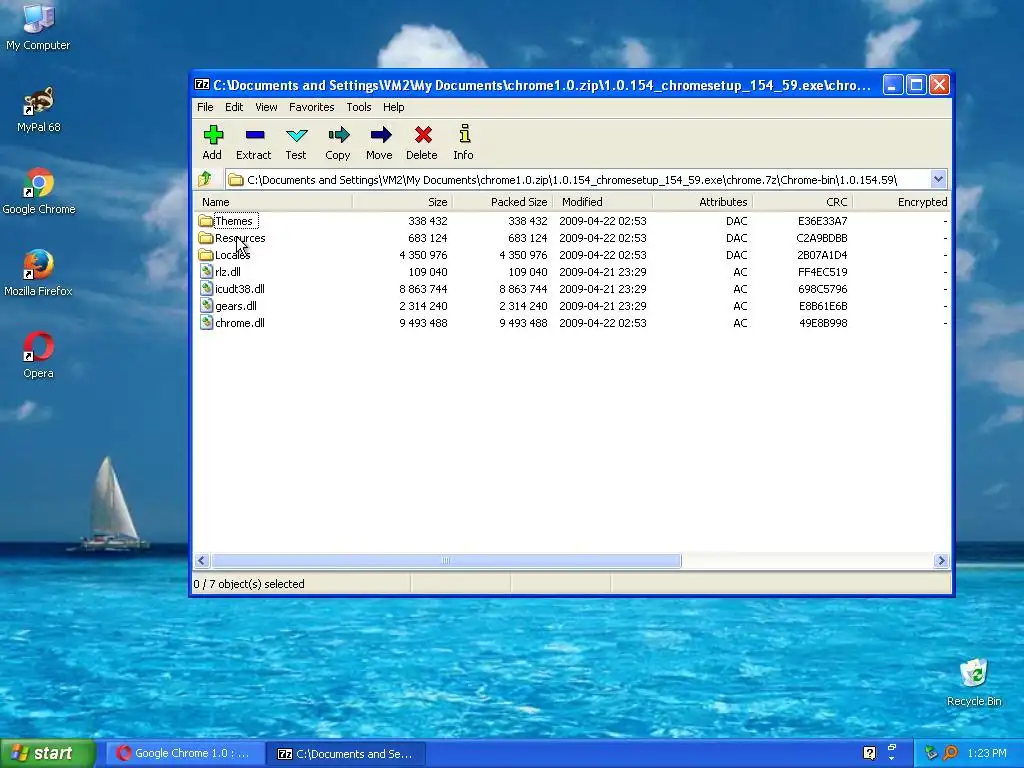Click the horizontal scrollbar thumb
This screenshot has width=1024, height=768.
[446, 560]
